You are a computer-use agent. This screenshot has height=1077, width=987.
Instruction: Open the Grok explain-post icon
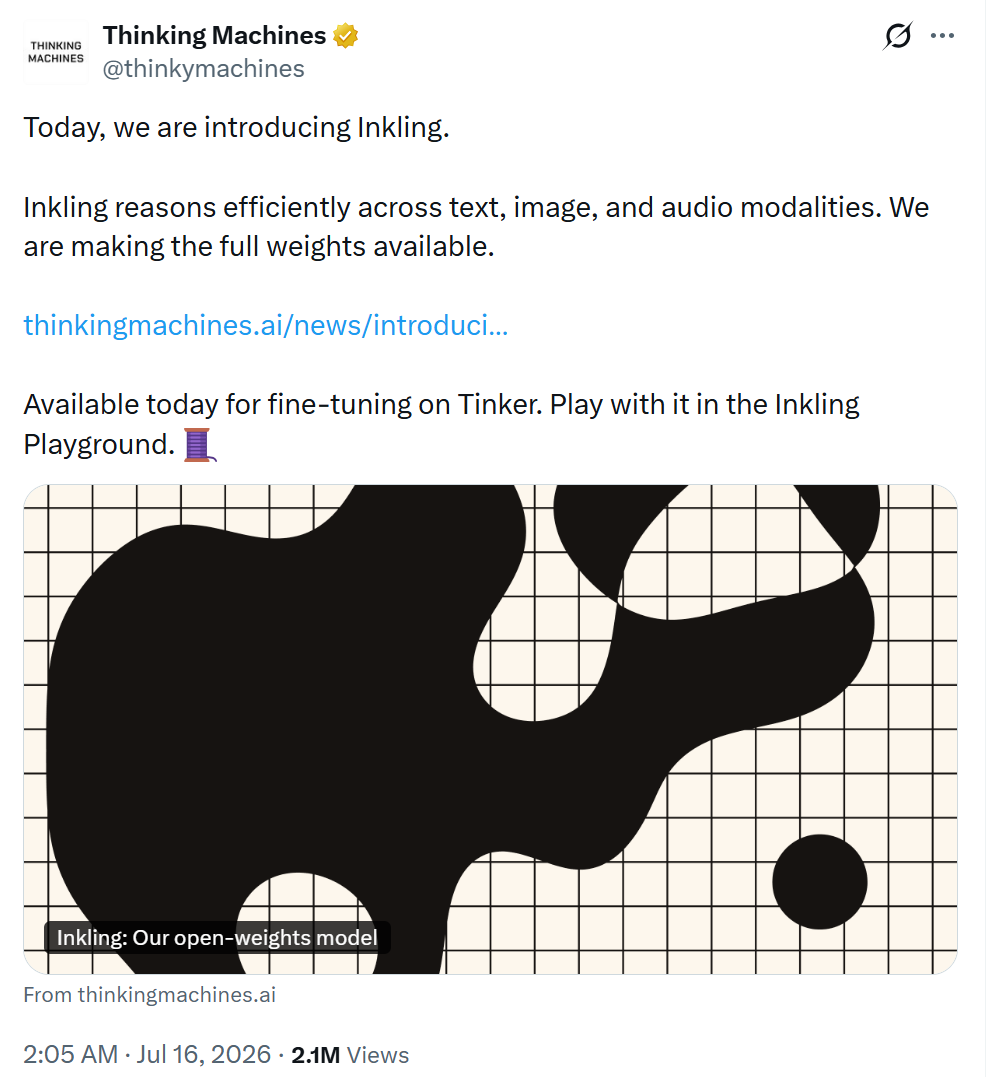(898, 36)
